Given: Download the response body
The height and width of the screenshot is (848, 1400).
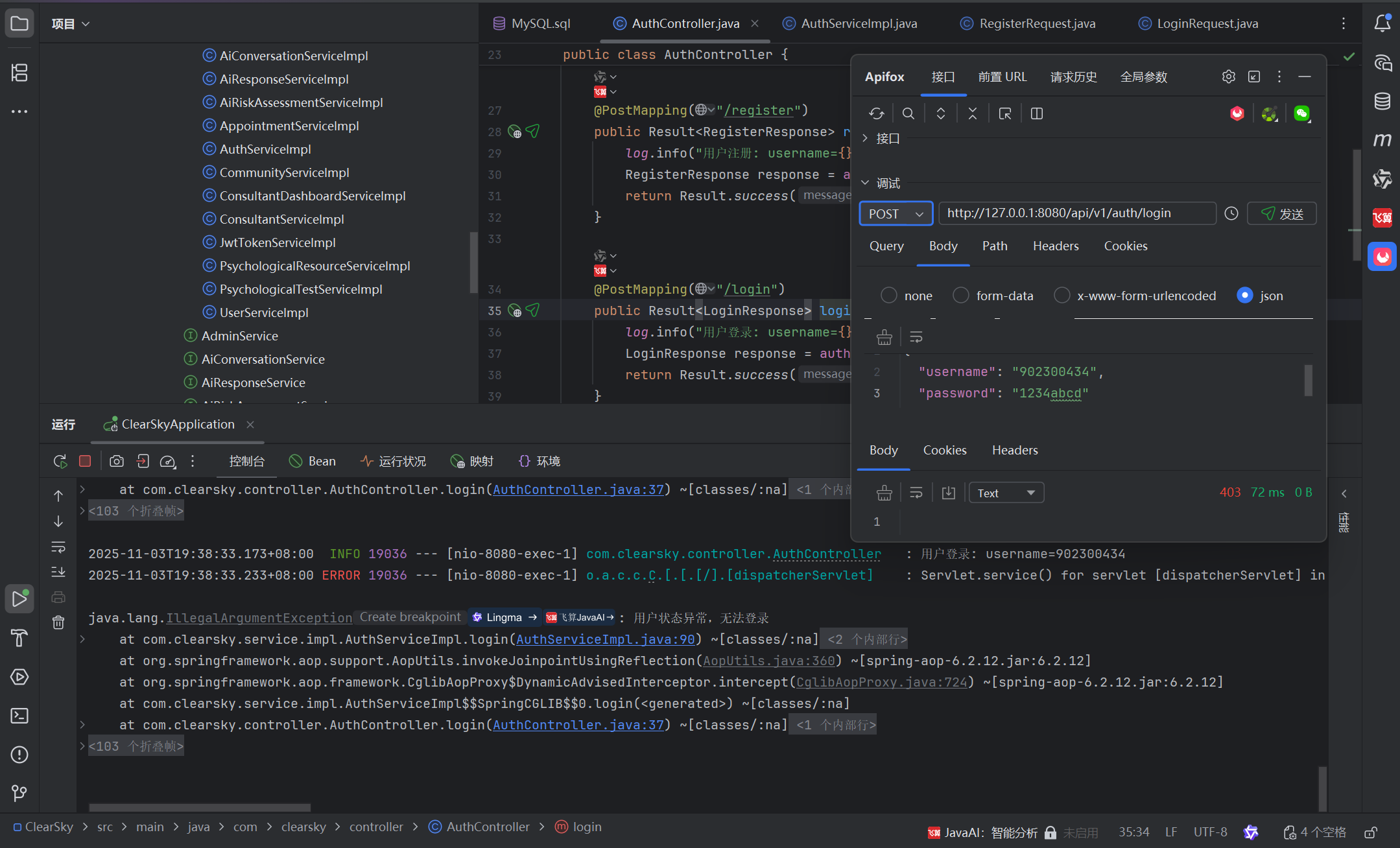Looking at the screenshot, I should [949, 493].
